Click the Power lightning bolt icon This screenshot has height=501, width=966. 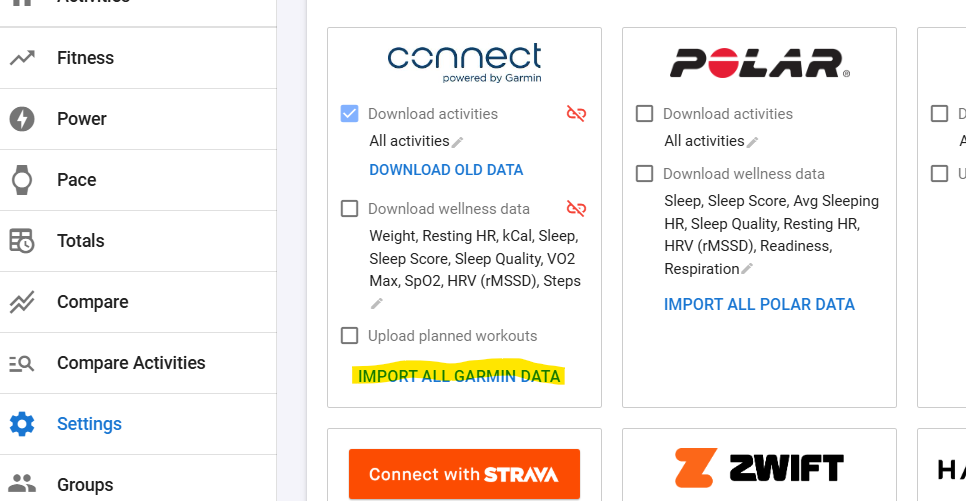tap(22, 119)
